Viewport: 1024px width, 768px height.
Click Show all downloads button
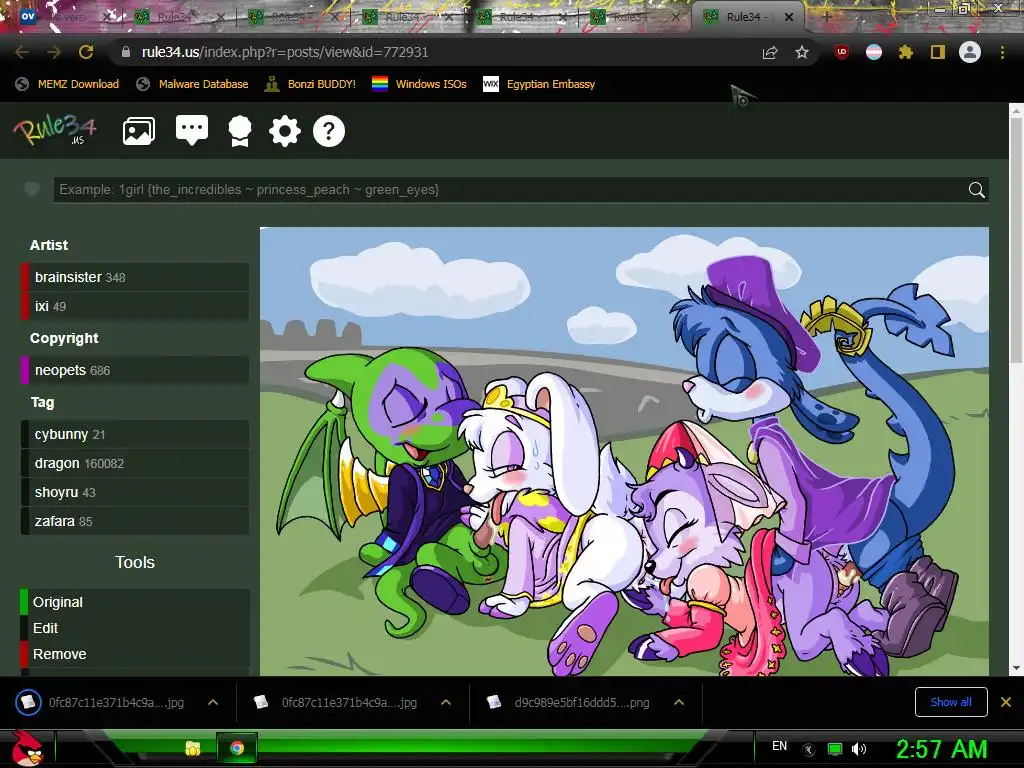pos(951,702)
